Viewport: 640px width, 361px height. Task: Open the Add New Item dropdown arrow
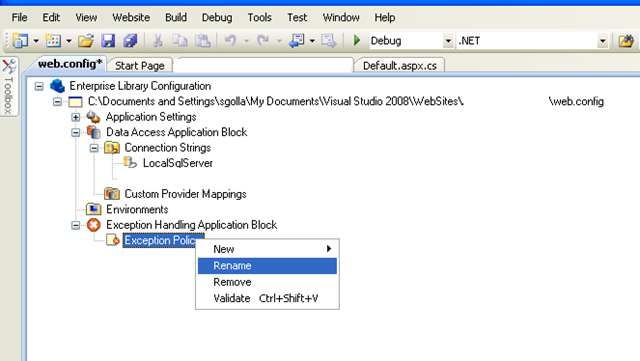(69, 41)
